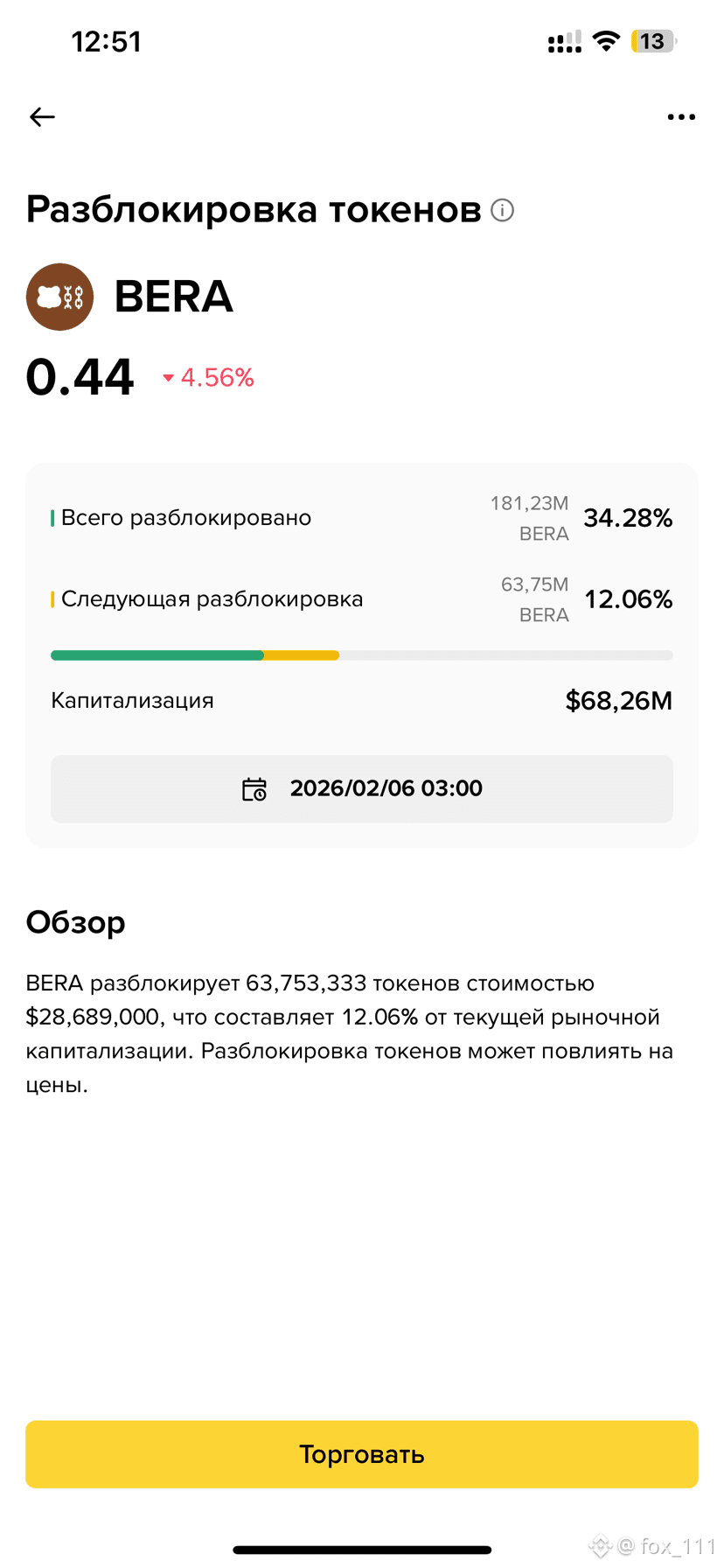Tap the calendar clock icon

point(254,788)
